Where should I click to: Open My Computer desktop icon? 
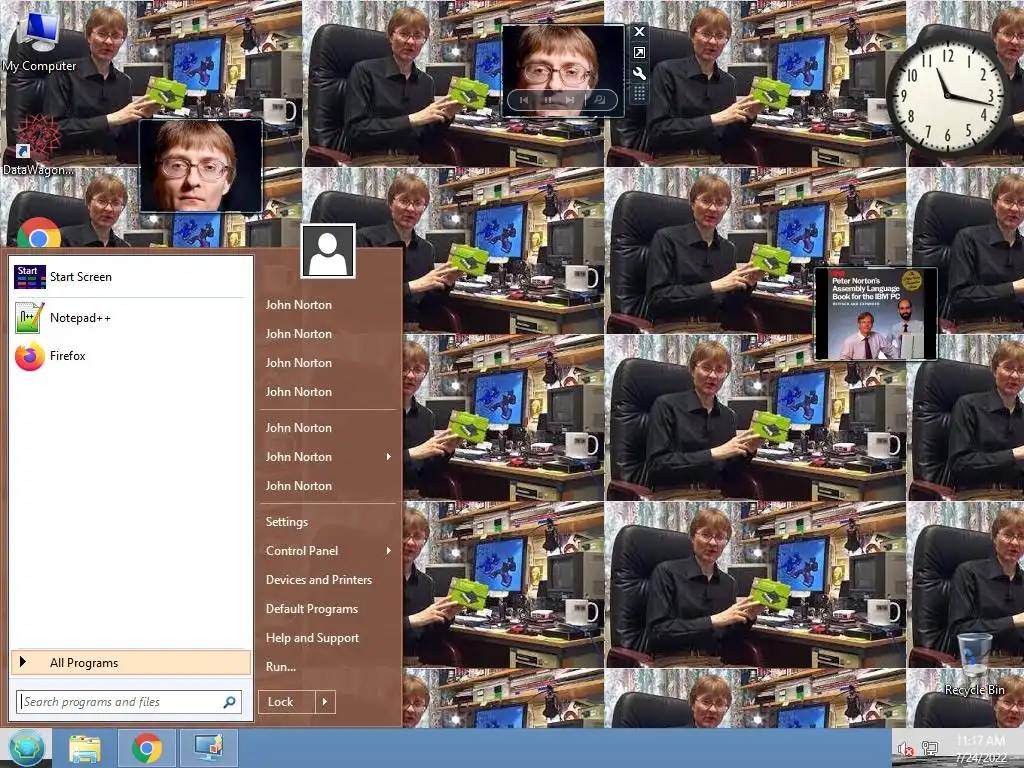click(x=39, y=42)
